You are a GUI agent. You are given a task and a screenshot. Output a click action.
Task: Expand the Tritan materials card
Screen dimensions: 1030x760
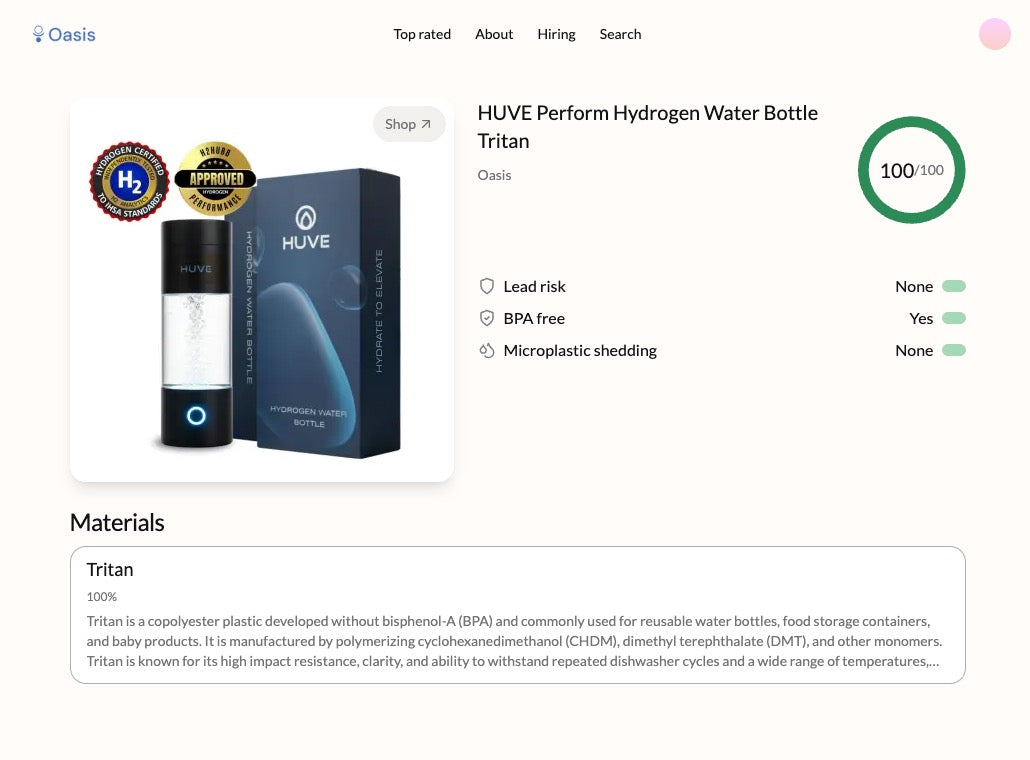tap(516, 614)
